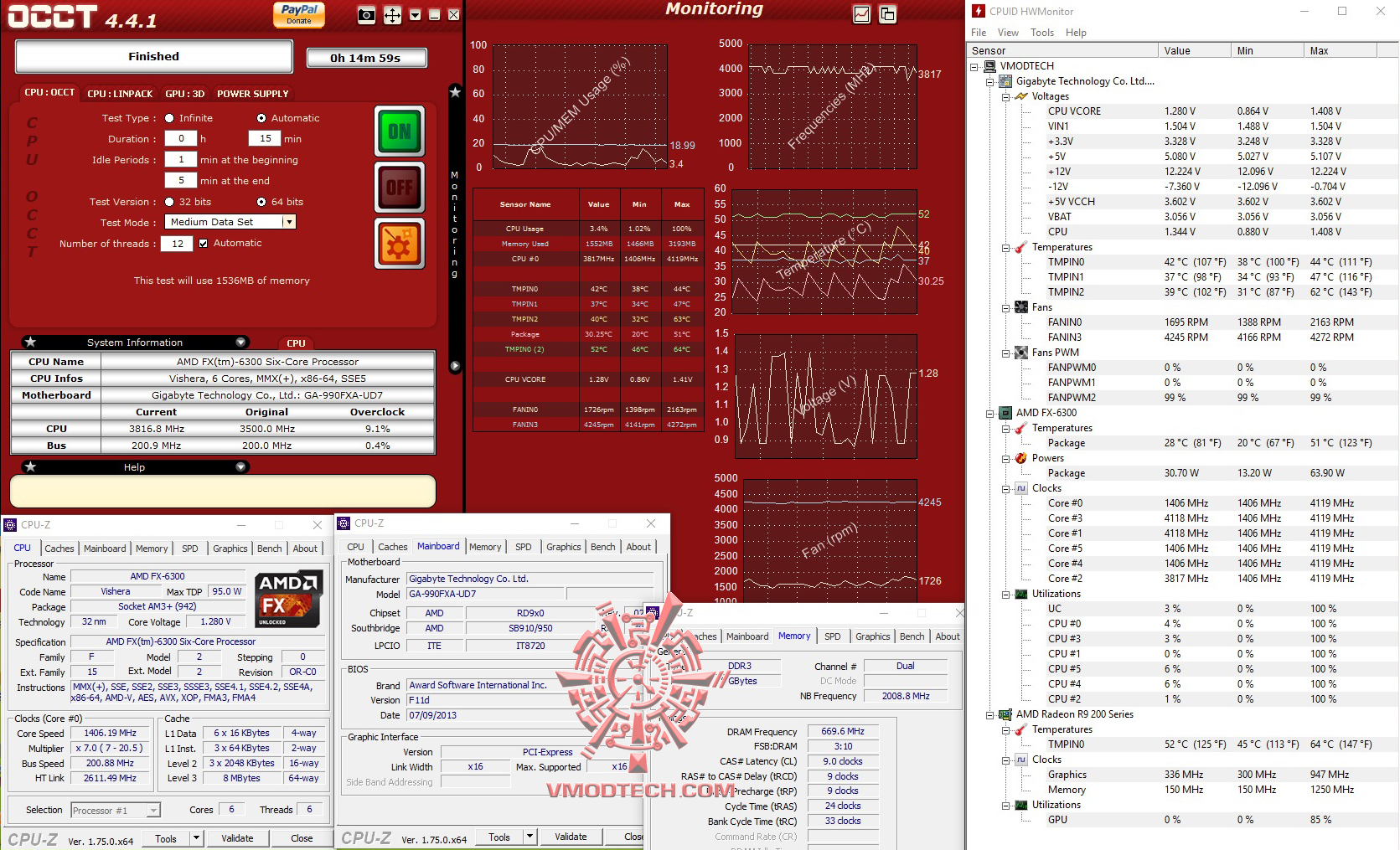Click the thermometer icon beside TMPIN0's Temperatures group
Viewport: 1400px width, 850px height.
point(1021,247)
